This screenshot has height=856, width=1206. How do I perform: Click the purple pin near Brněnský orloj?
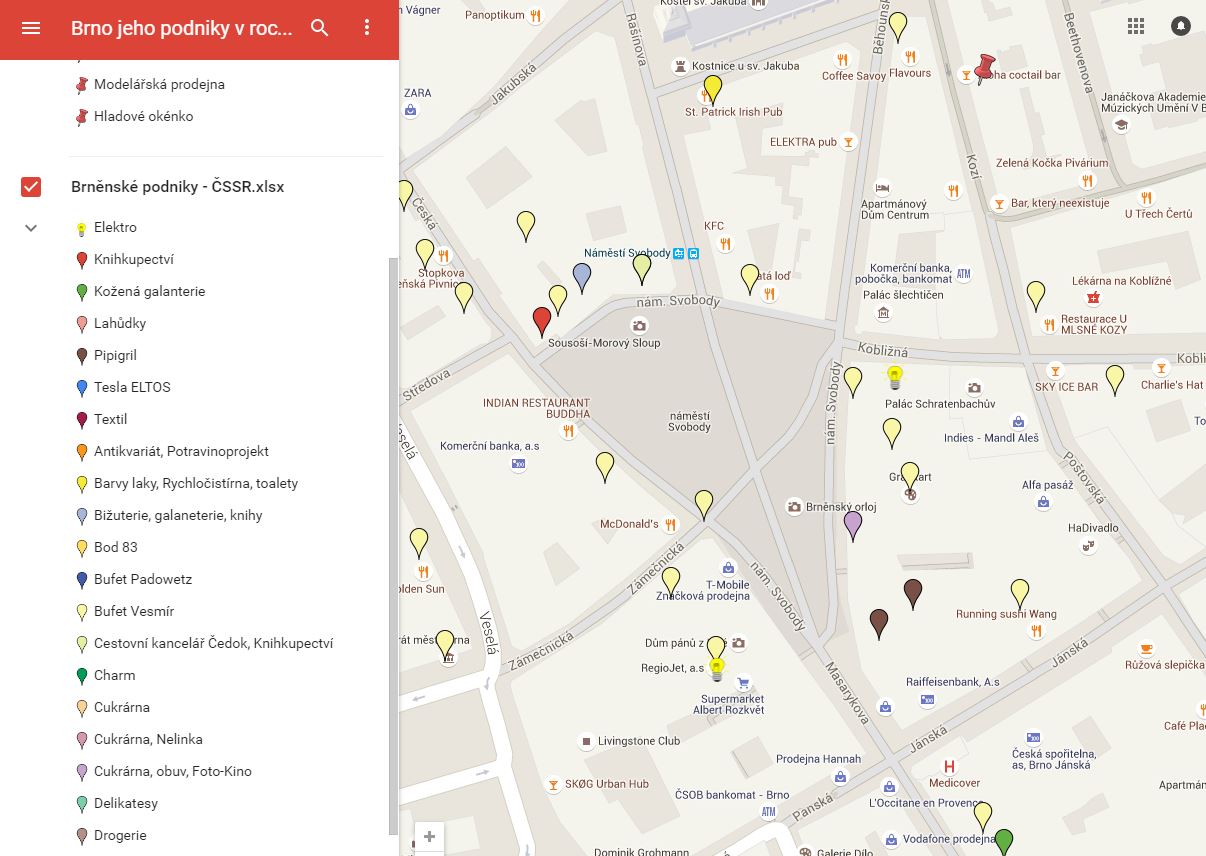(853, 525)
